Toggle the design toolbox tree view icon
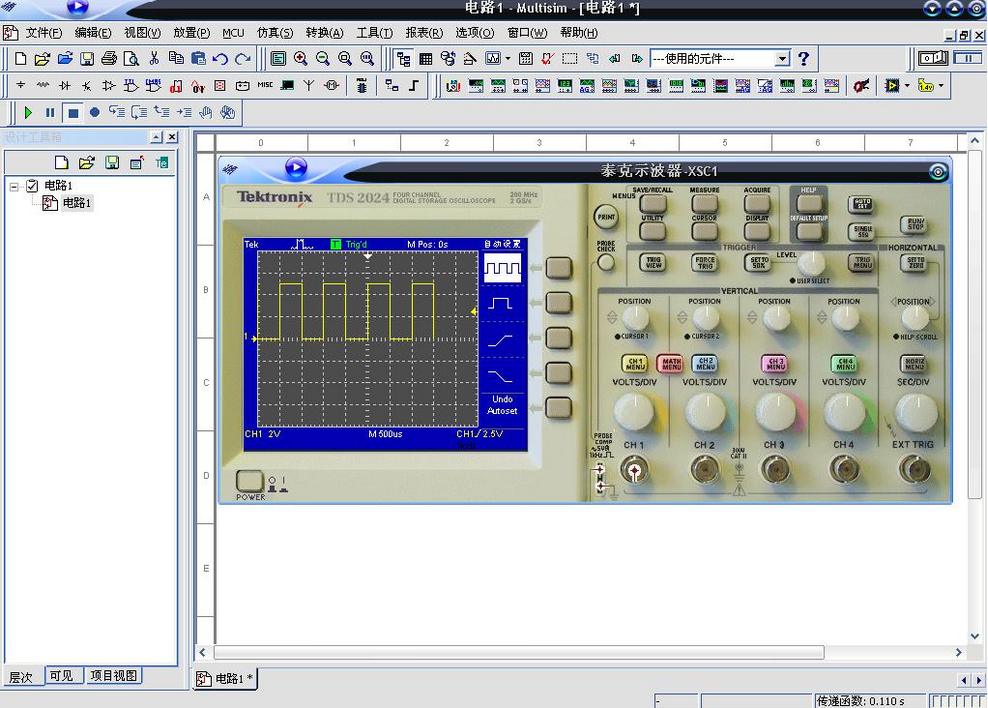The image size is (988, 708). pos(403,59)
